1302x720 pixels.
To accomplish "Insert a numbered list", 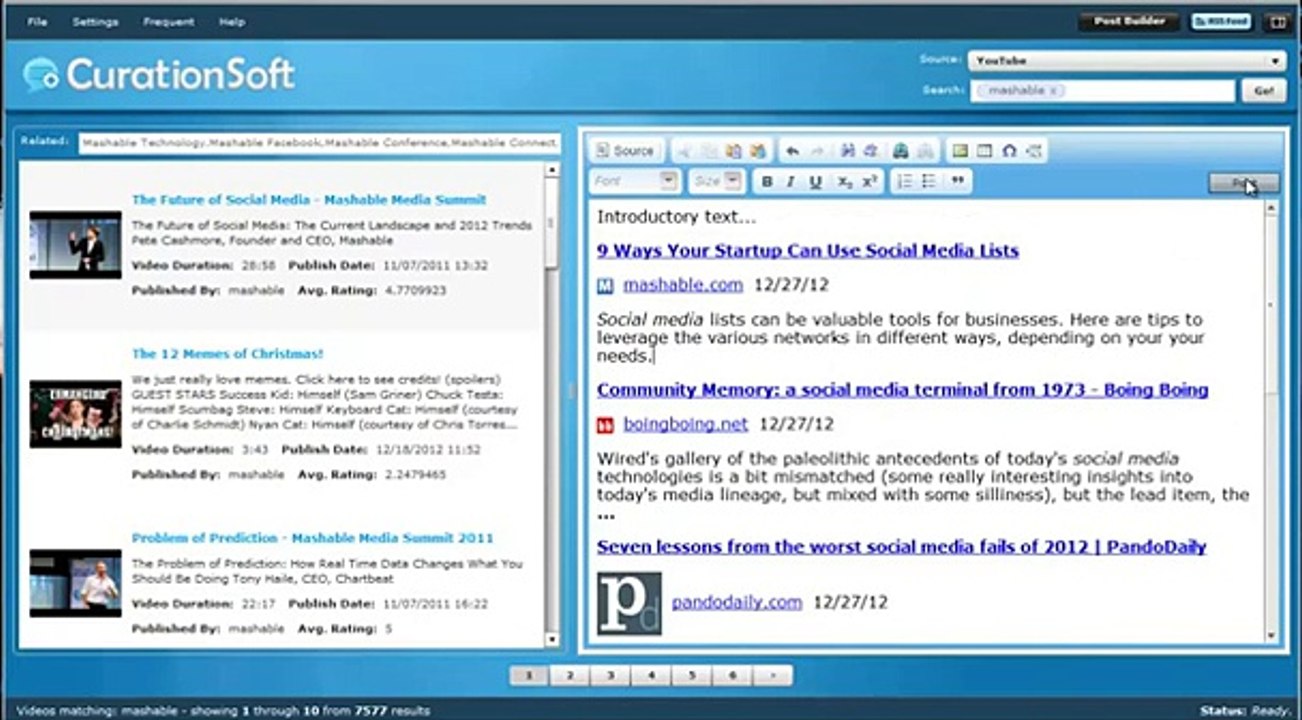I will point(905,181).
